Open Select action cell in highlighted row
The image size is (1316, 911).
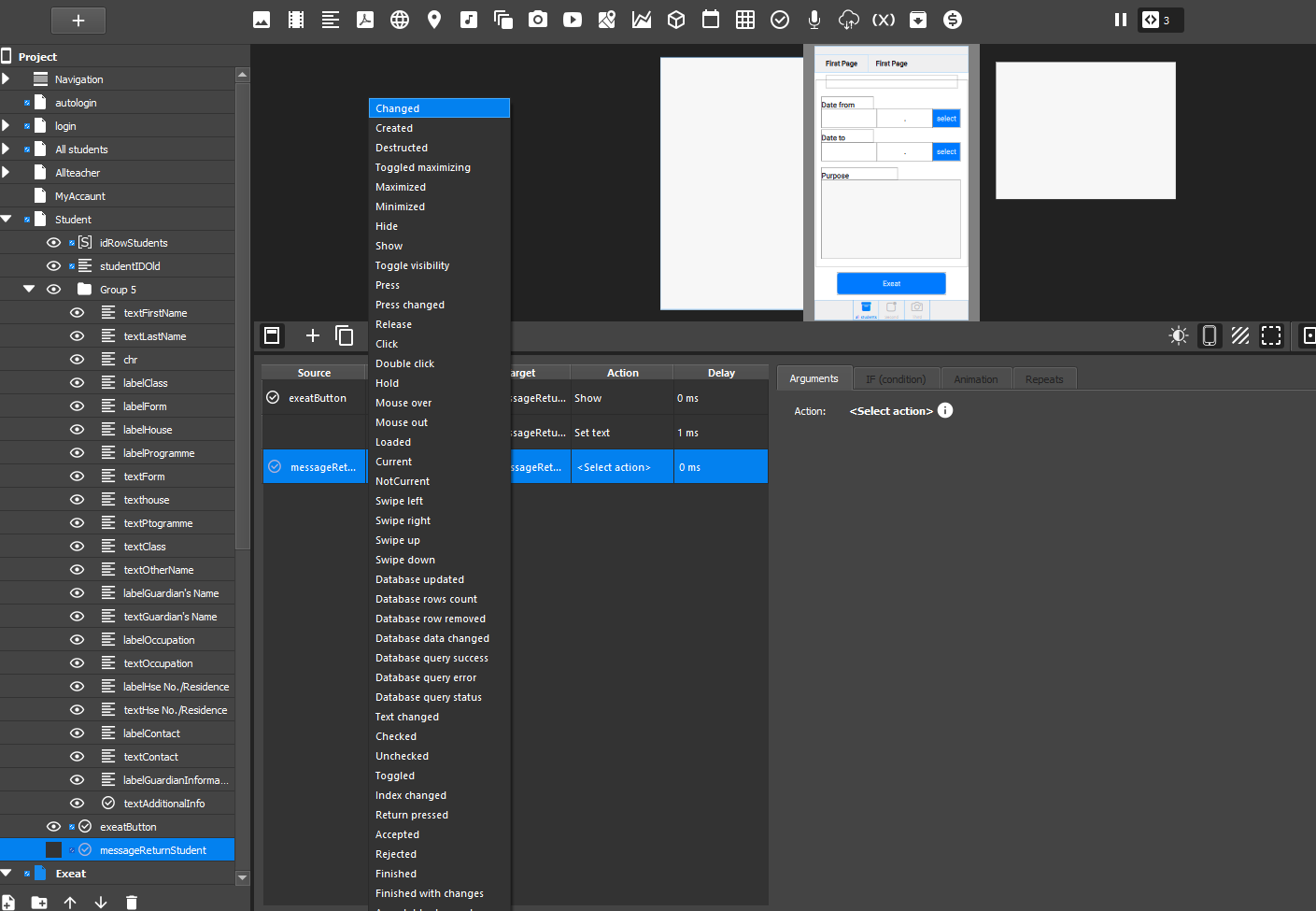pyautogui.click(x=622, y=467)
